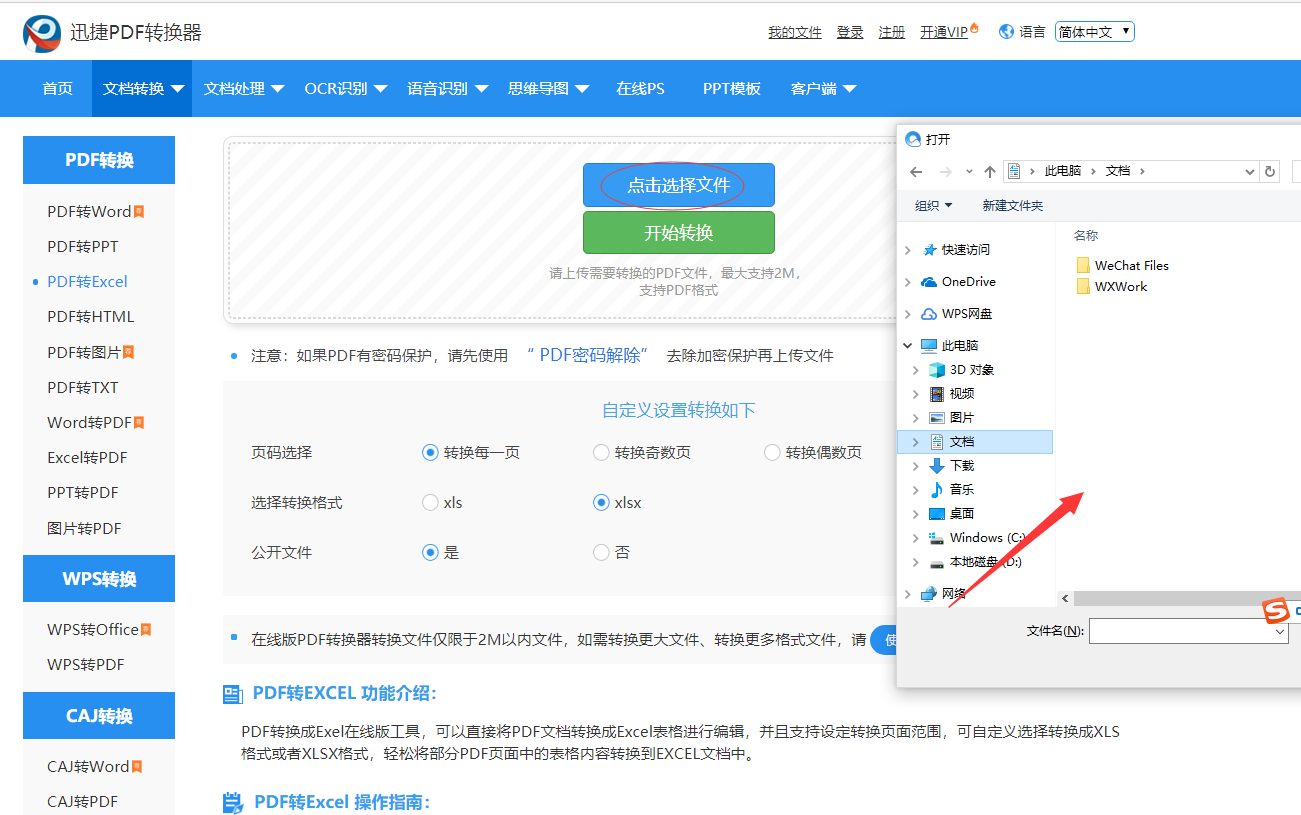Expand the 快速访问 tree node

[x=908, y=250]
